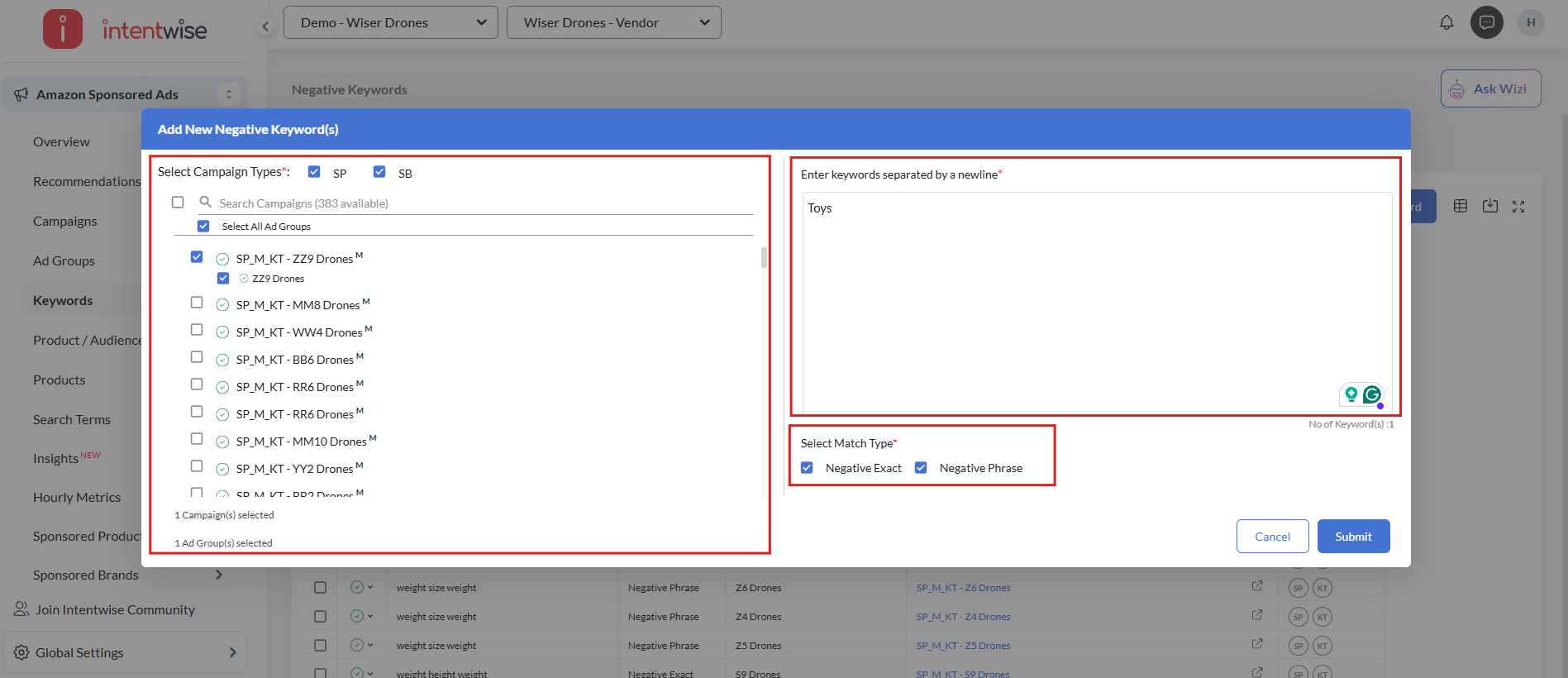1568x678 pixels.
Task: Click the download table icon
Action: (x=1489, y=206)
